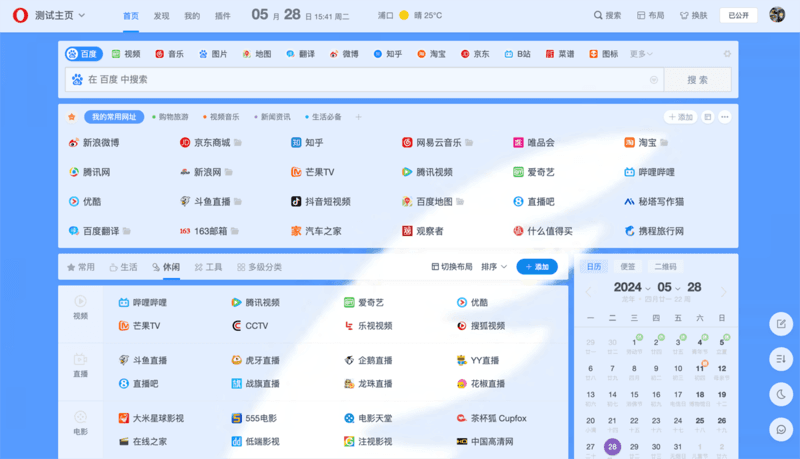Open the 知乎 bookmark

[x=307, y=142]
